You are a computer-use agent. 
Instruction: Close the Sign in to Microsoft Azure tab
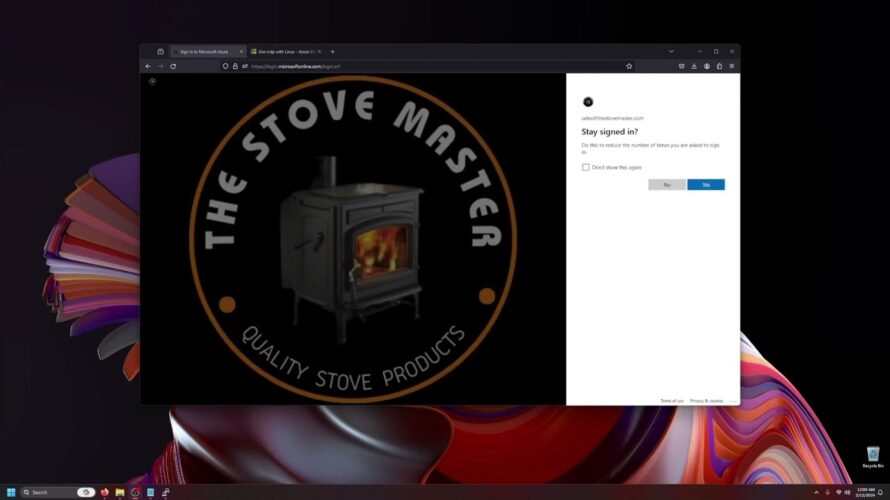[x=241, y=52]
